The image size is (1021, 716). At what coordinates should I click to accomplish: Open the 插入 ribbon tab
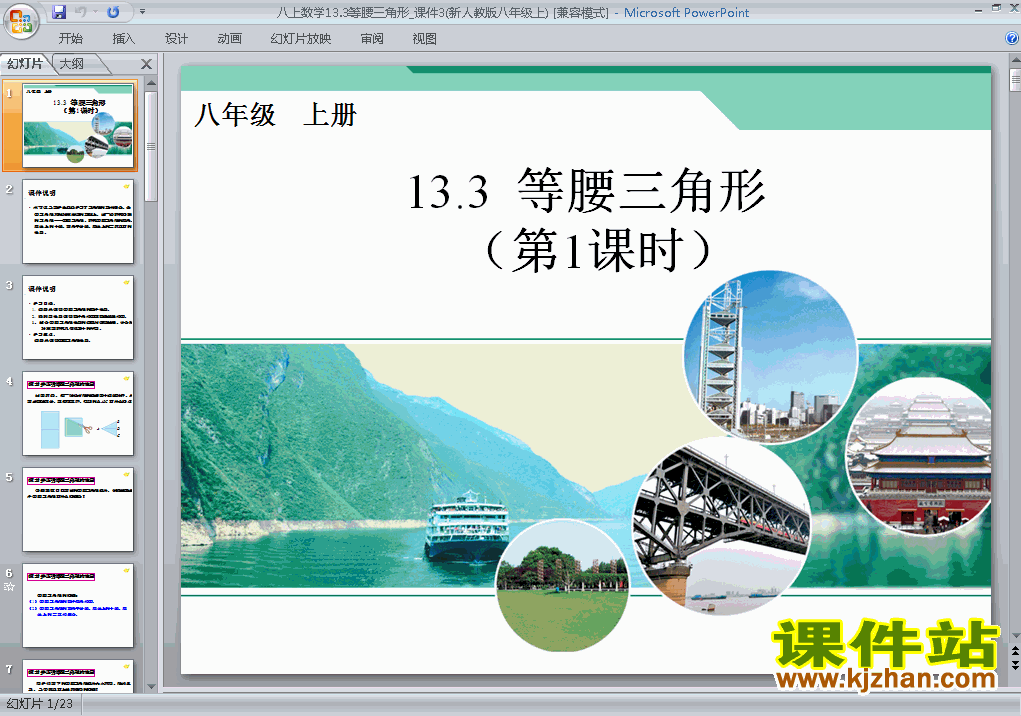point(124,38)
